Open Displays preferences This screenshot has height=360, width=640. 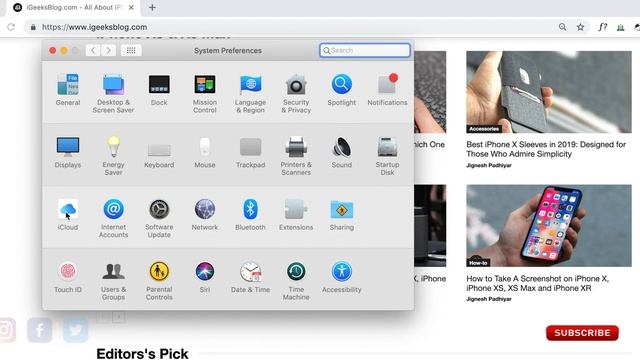coord(68,153)
